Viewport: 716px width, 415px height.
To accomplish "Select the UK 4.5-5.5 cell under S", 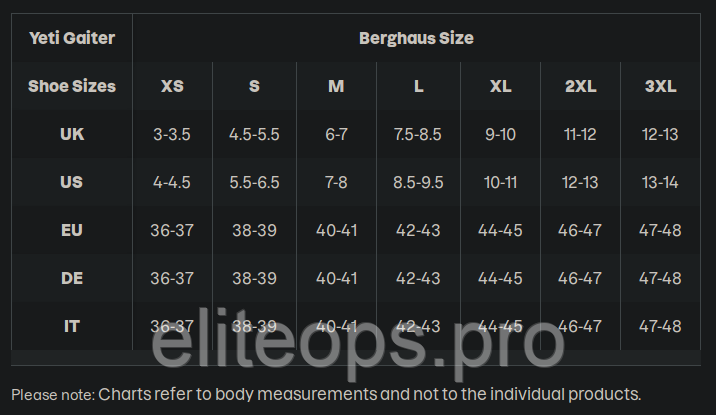I will click(x=254, y=134).
